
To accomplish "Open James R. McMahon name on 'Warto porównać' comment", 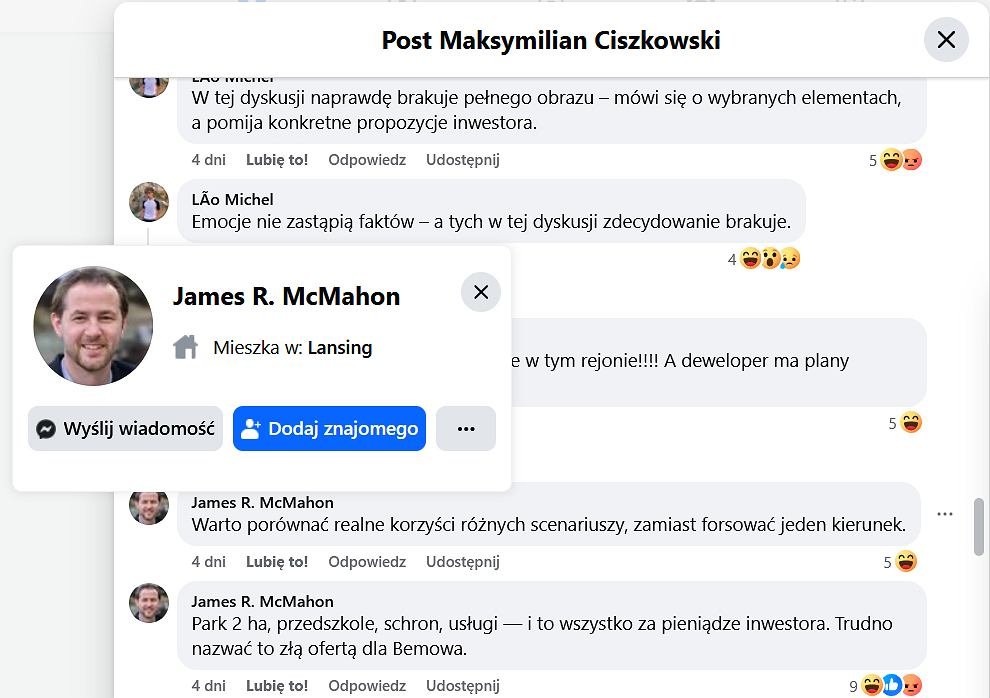I will [x=263, y=502].
